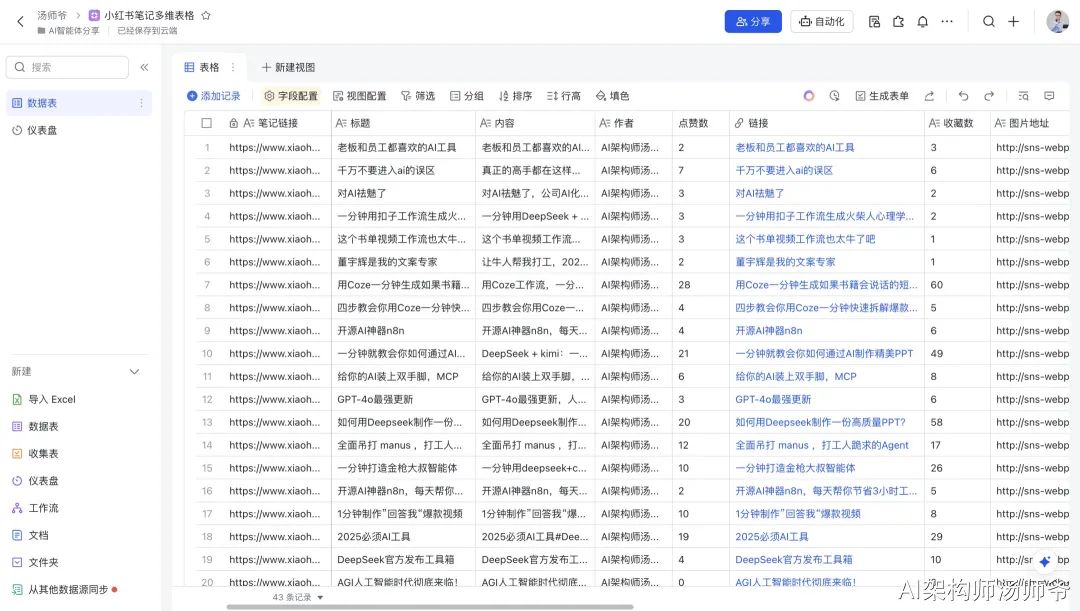Click 新建视图 to create a view
This screenshot has height=611, width=1080.
pyautogui.click(x=288, y=67)
